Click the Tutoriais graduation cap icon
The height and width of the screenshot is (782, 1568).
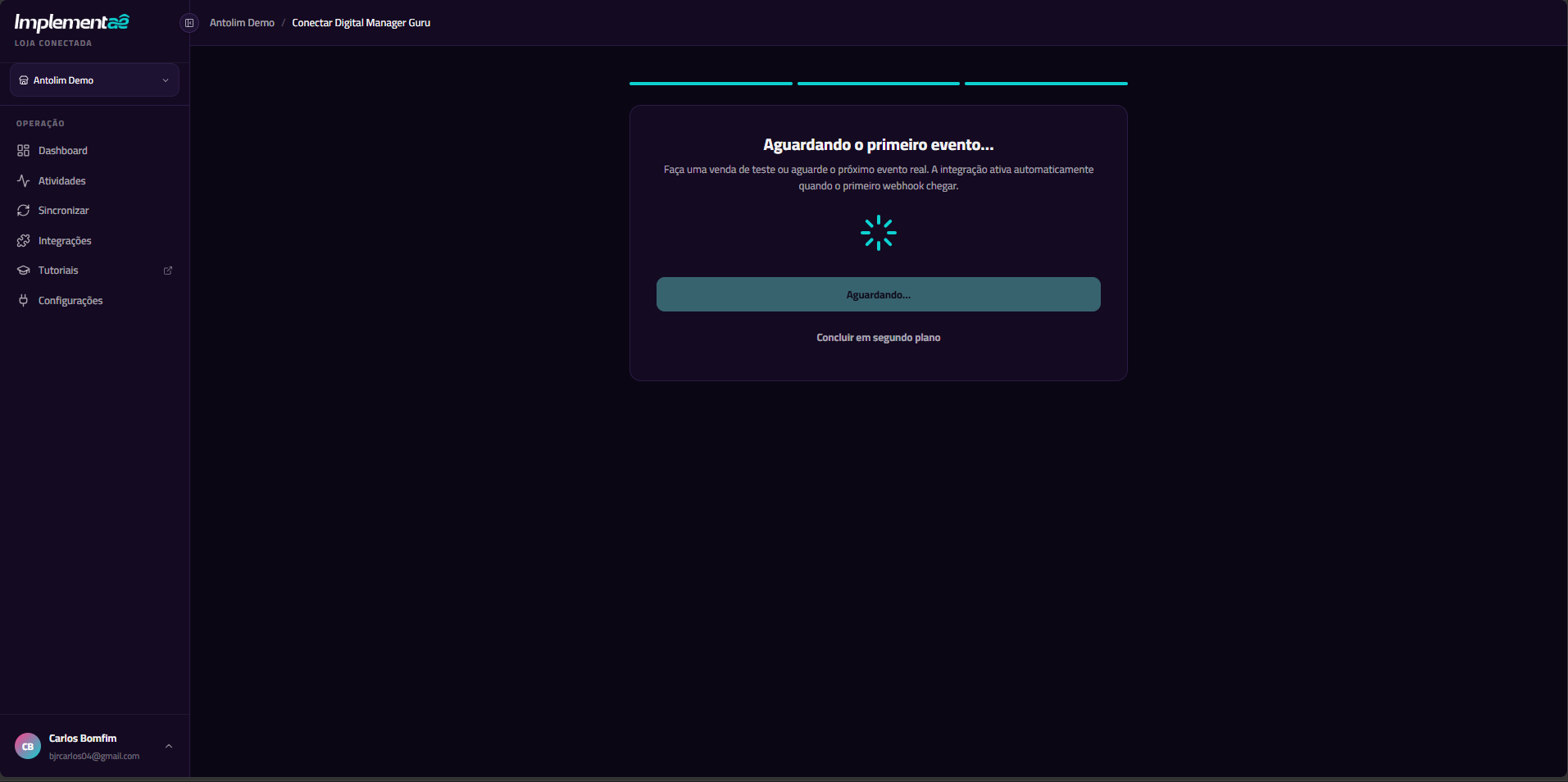tap(24, 271)
